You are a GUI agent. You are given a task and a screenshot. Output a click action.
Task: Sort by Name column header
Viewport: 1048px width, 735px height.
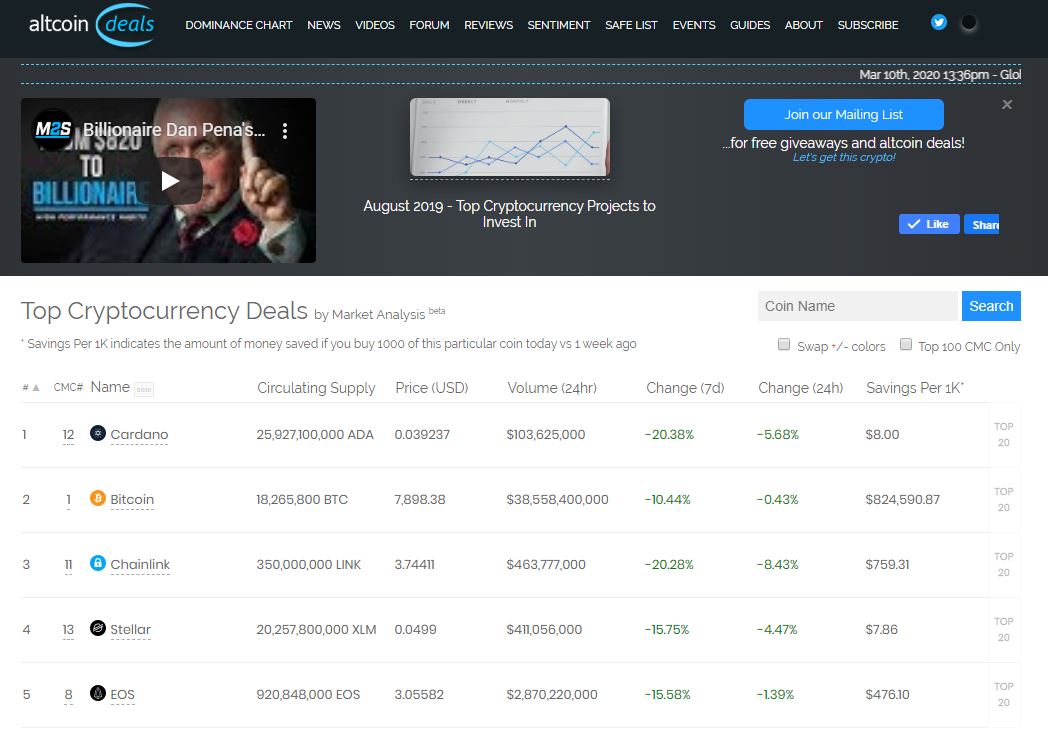click(110, 387)
